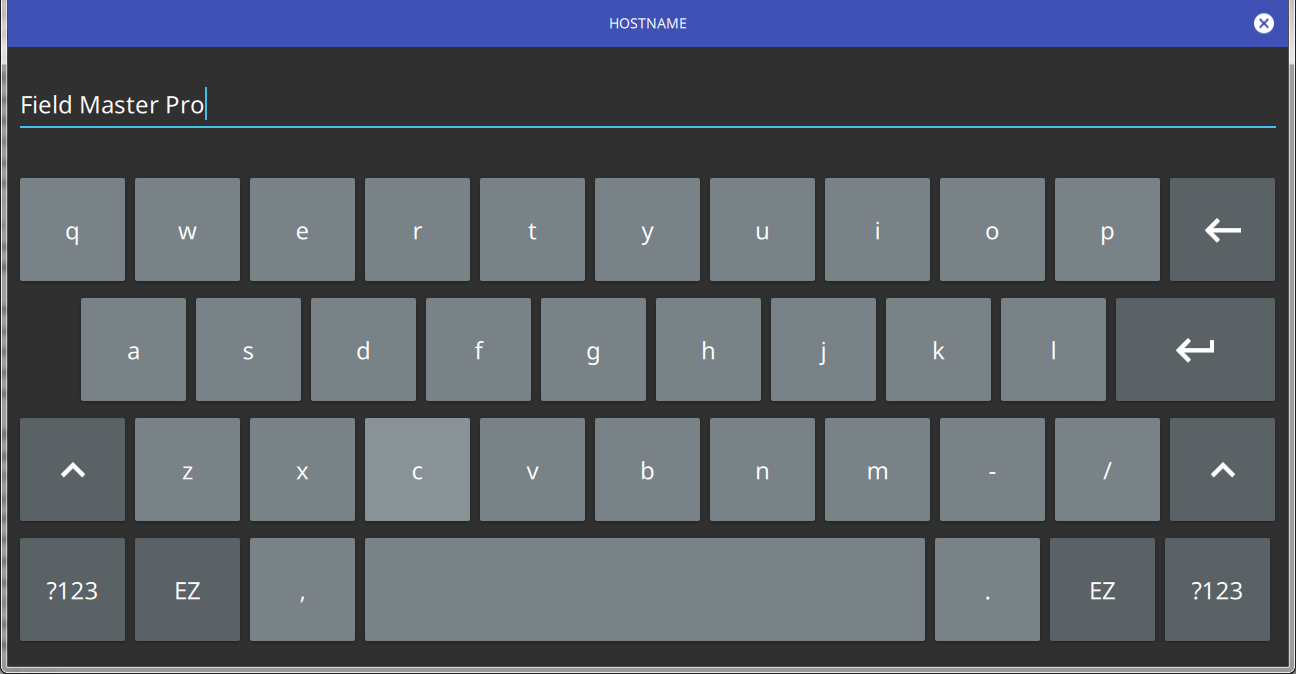Tap the hyphen key
Image resolution: width=1296 pixels, height=674 pixels.
pyautogui.click(x=992, y=470)
